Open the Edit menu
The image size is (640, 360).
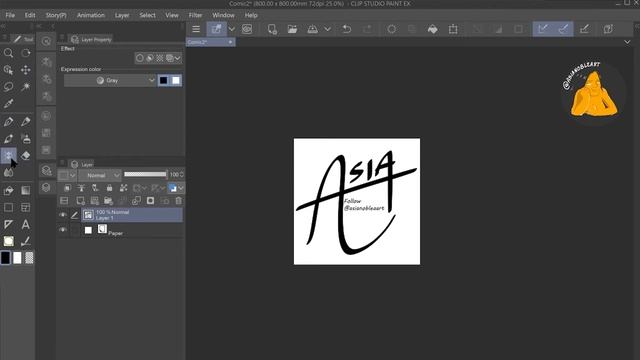click(x=30, y=15)
